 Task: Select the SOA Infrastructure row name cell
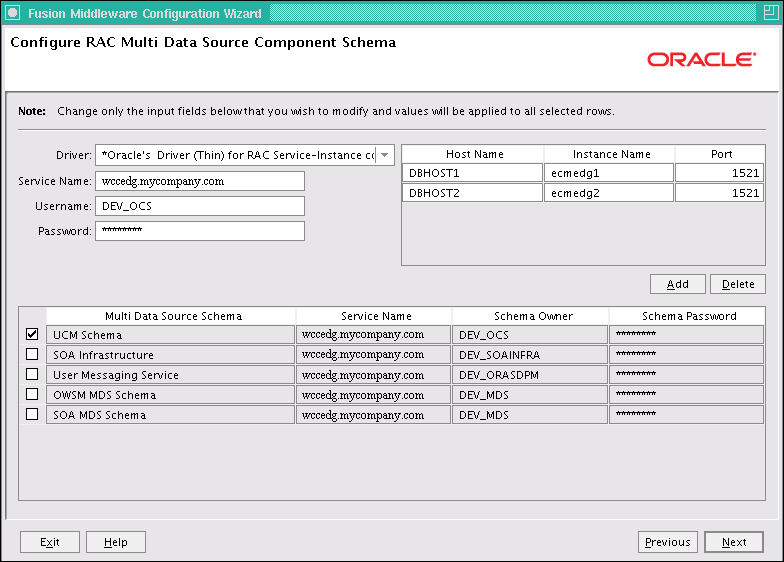[x=170, y=354]
